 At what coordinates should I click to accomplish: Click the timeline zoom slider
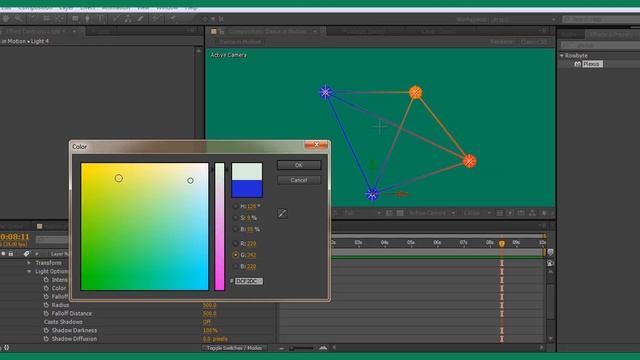coord(302,348)
